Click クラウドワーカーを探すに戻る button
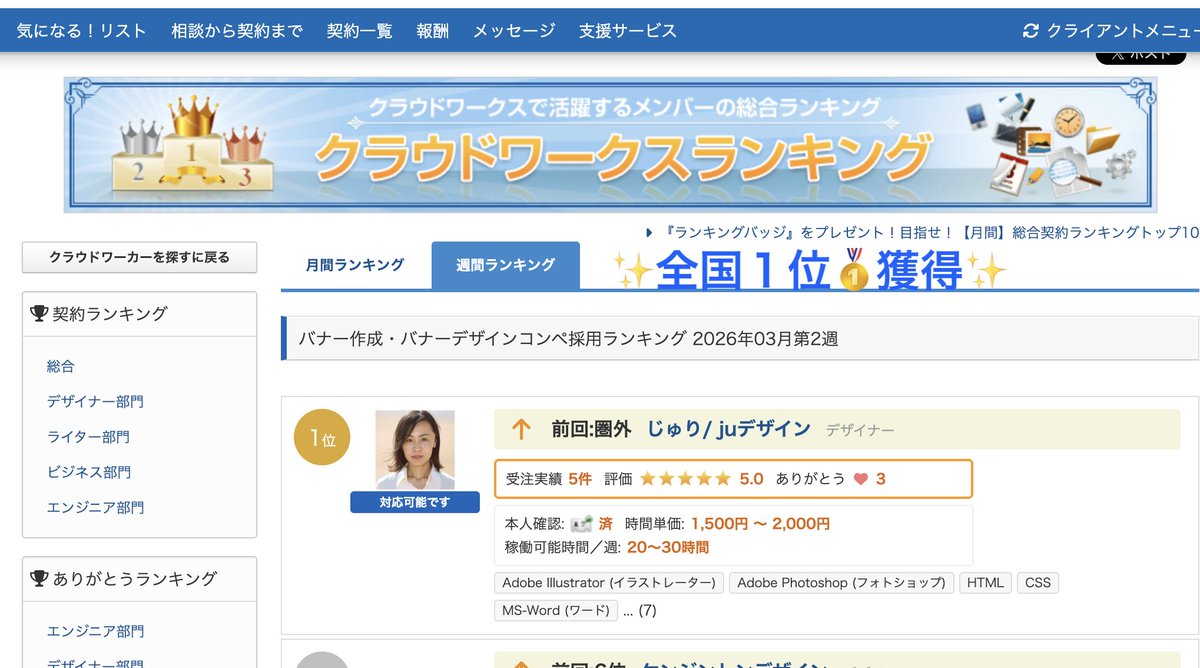The height and width of the screenshot is (668, 1200). tap(140, 257)
